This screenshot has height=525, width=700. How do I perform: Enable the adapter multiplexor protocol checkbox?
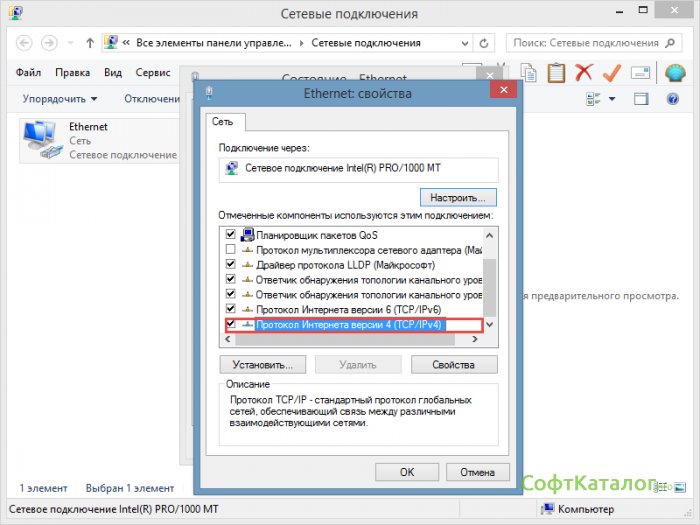[231, 249]
